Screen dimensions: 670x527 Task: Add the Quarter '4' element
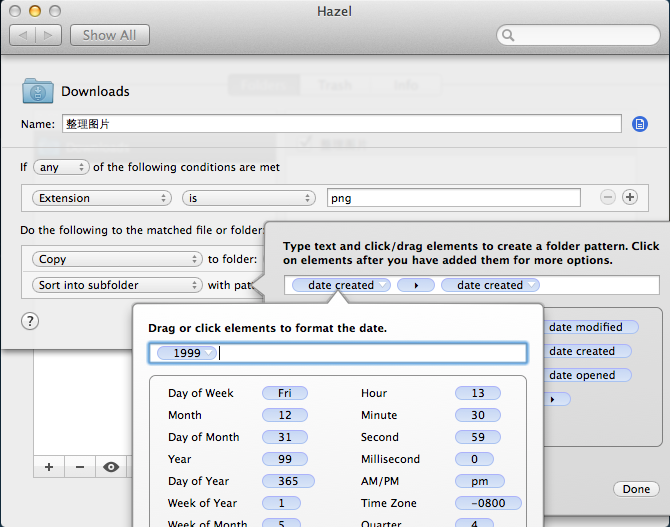[474, 523]
